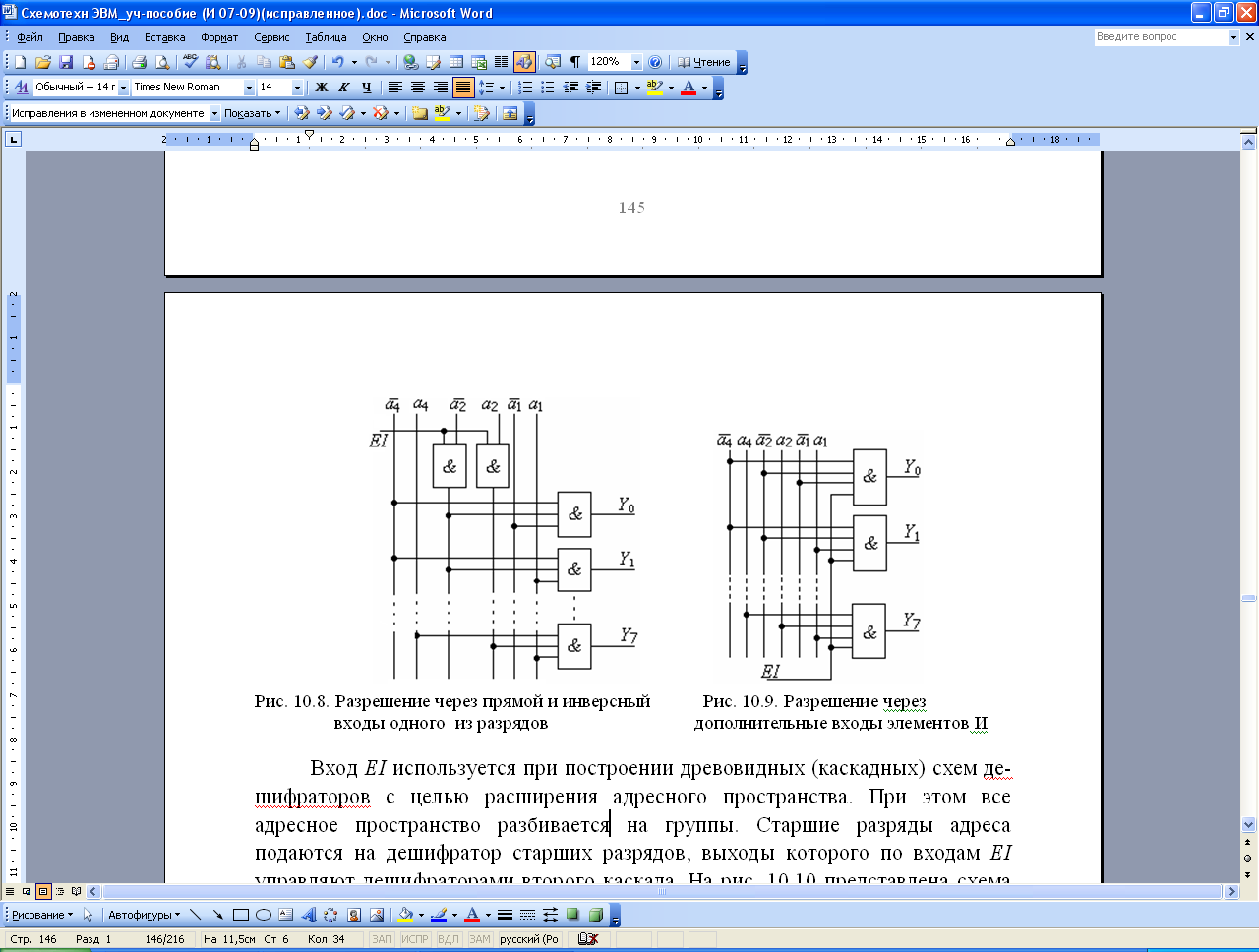Switch to reading mode with Чтение
This screenshot has width=1259, height=952.
point(704,62)
